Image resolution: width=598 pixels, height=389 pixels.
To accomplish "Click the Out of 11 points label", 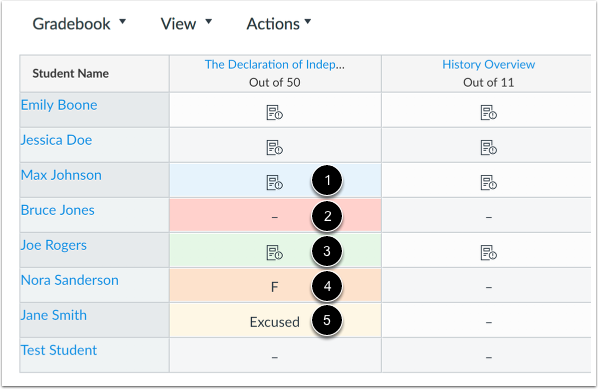I will pyautogui.click(x=489, y=82).
